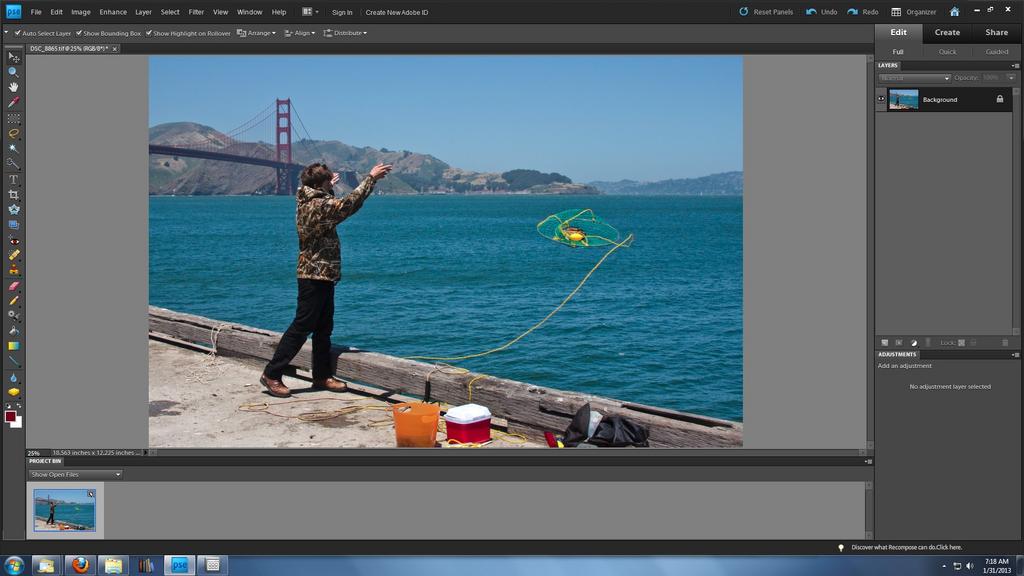Click the foreground color swatch
The height and width of the screenshot is (576, 1024).
pyautogui.click(x=10, y=416)
